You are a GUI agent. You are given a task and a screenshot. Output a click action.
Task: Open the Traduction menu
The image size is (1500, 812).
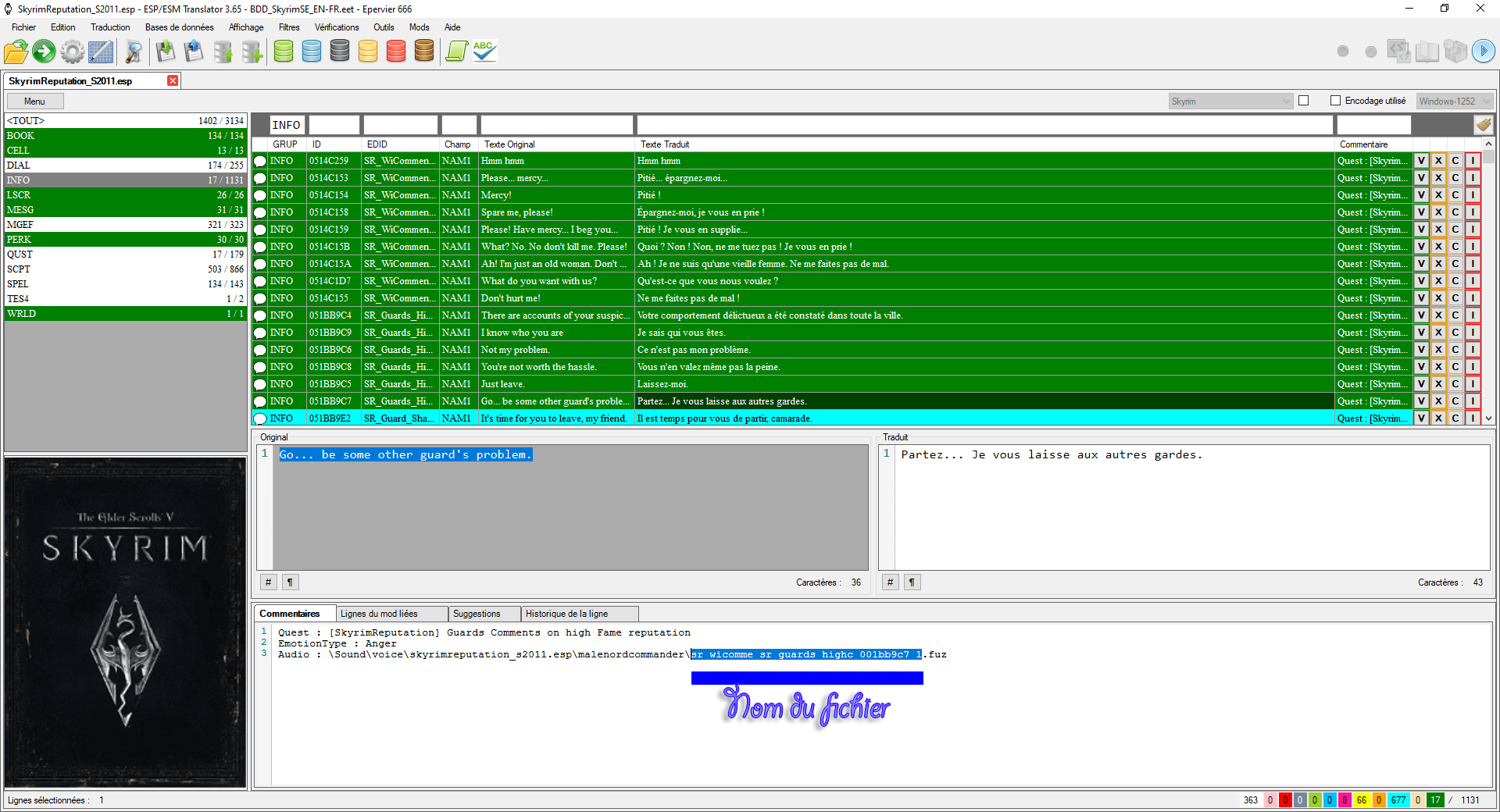point(110,27)
